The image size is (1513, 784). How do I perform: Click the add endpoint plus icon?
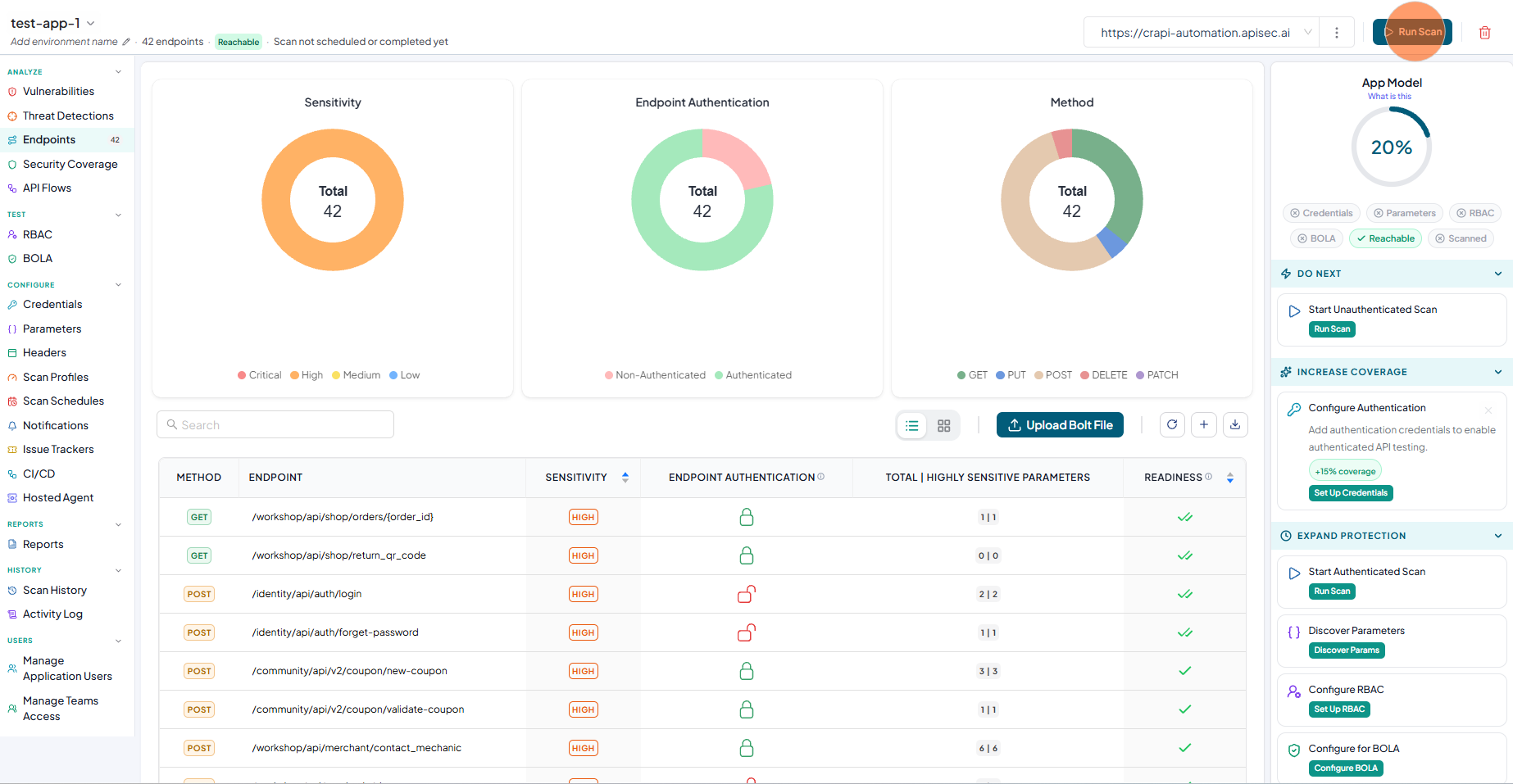(x=1204, y=424)
